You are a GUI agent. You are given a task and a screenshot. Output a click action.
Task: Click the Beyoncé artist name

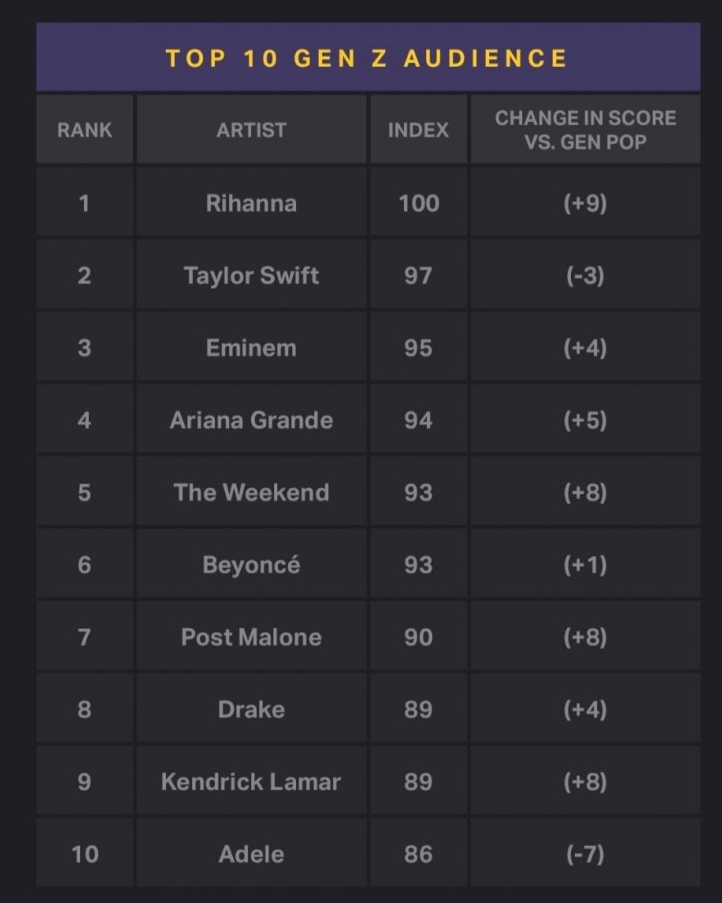(x=251, y=565)
